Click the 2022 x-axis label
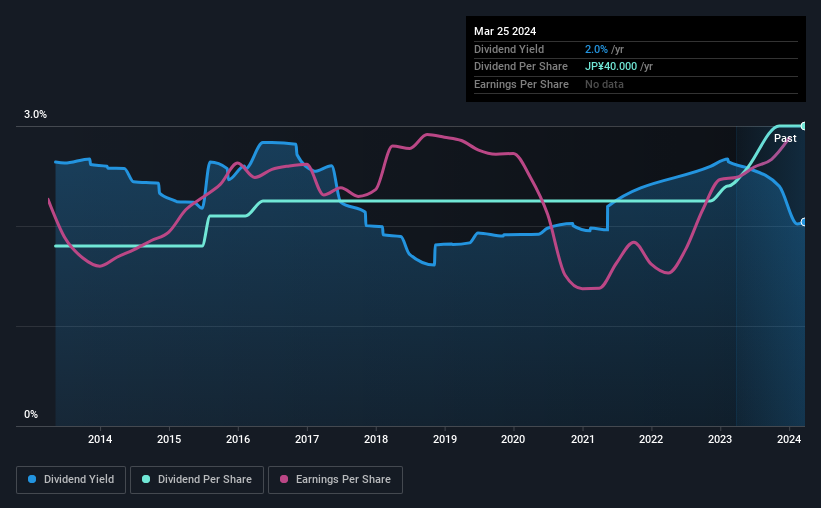The width and height of the screenshot is (821, 508). (651, 439)
